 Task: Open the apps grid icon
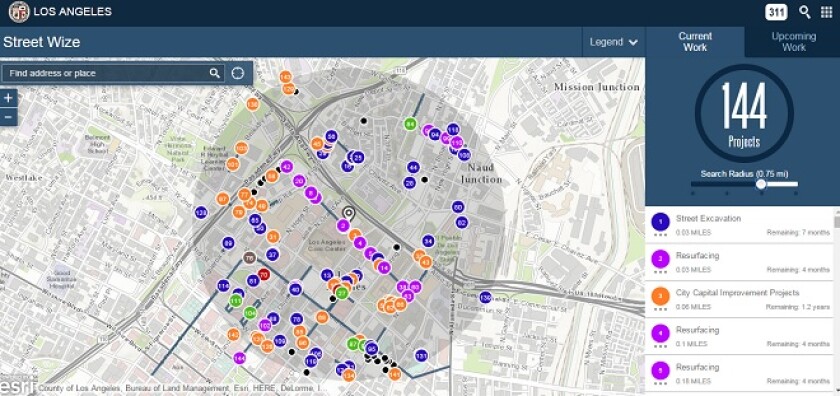coord(827,12)
